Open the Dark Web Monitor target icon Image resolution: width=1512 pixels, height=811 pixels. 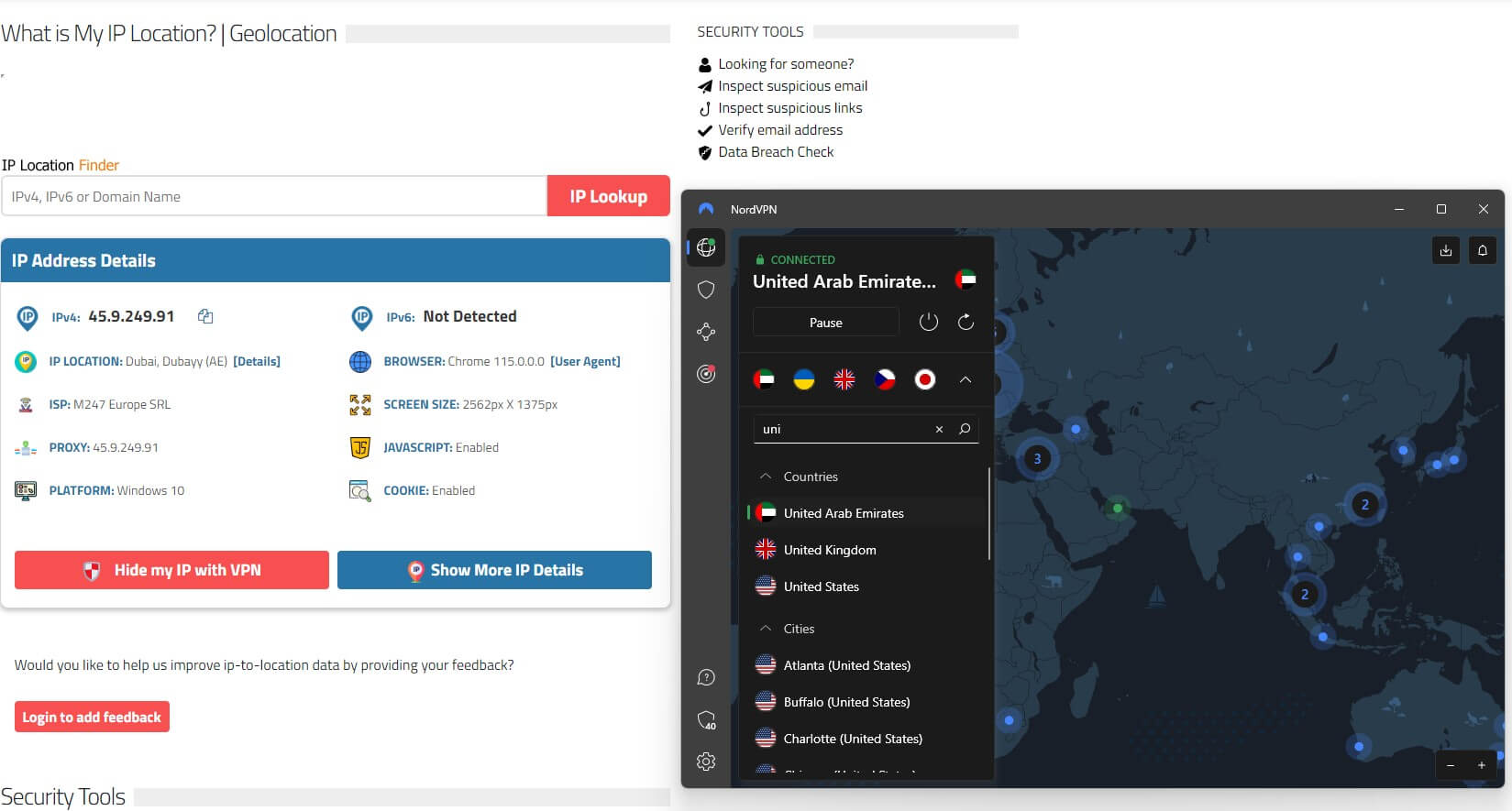(x=706, y=374)
